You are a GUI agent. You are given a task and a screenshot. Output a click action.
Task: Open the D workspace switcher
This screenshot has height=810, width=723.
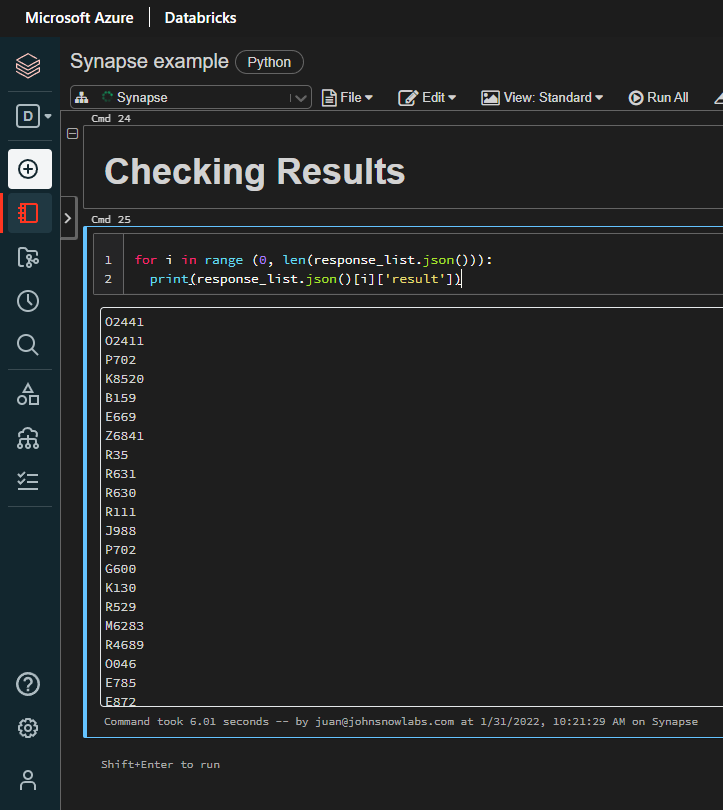(x=33, y=116)
